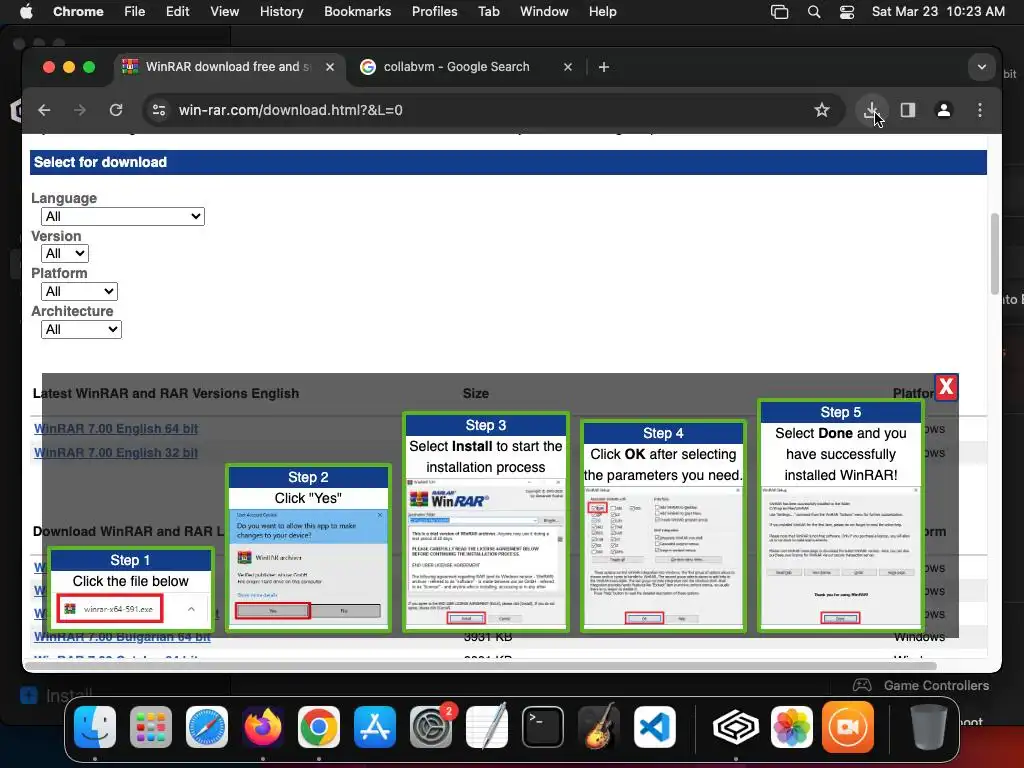Select the WinRAR download free tab
Image resolution: width=1024 pixels, height=768 pixels.
228,67
